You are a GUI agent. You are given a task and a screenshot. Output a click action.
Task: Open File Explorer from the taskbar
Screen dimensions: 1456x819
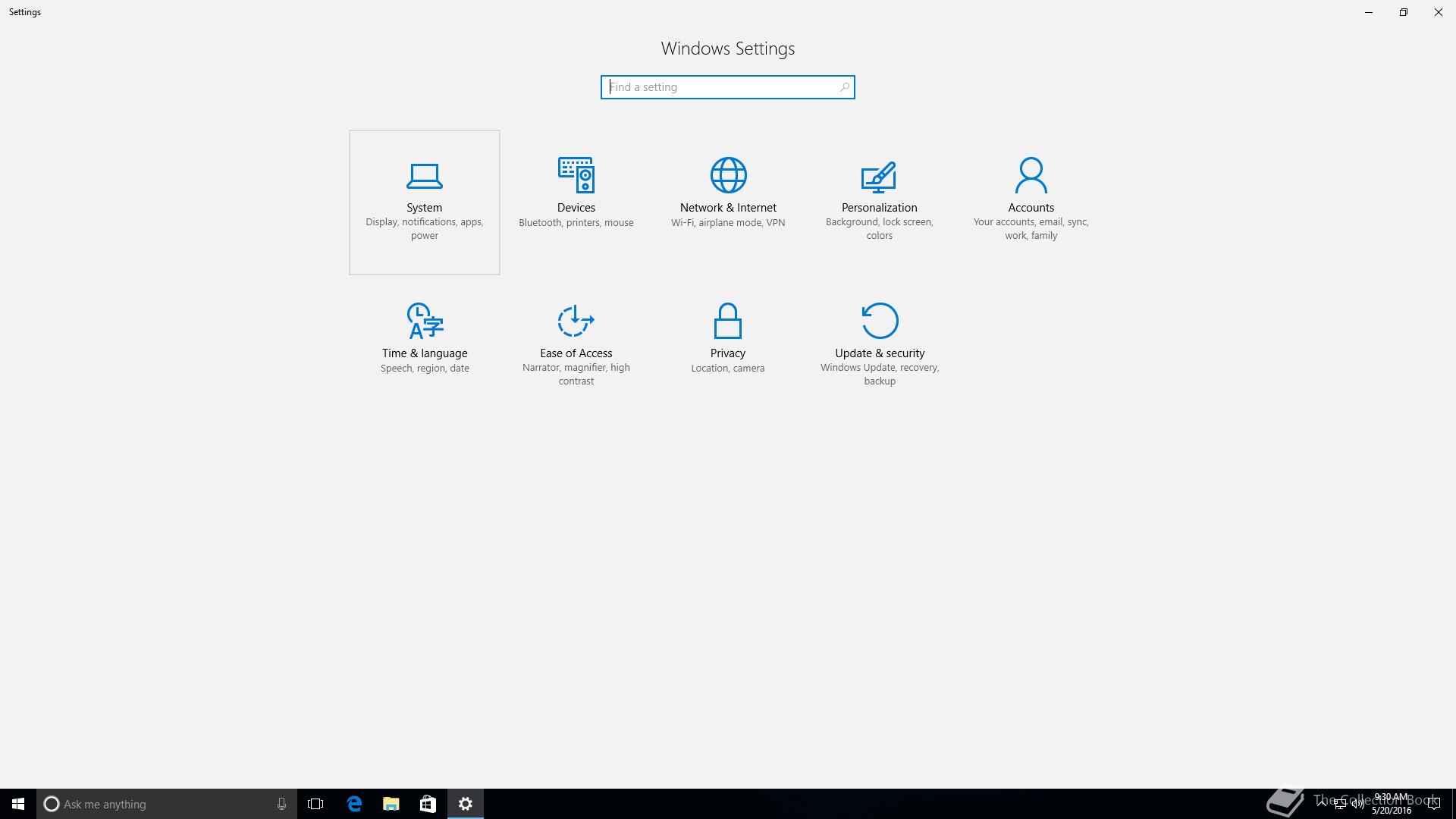click(391, 804)
